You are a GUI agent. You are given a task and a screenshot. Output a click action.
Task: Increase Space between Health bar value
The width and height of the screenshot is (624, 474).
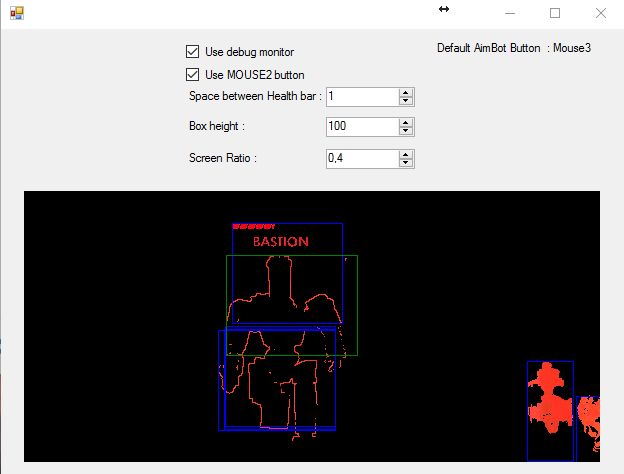(406, 93)
